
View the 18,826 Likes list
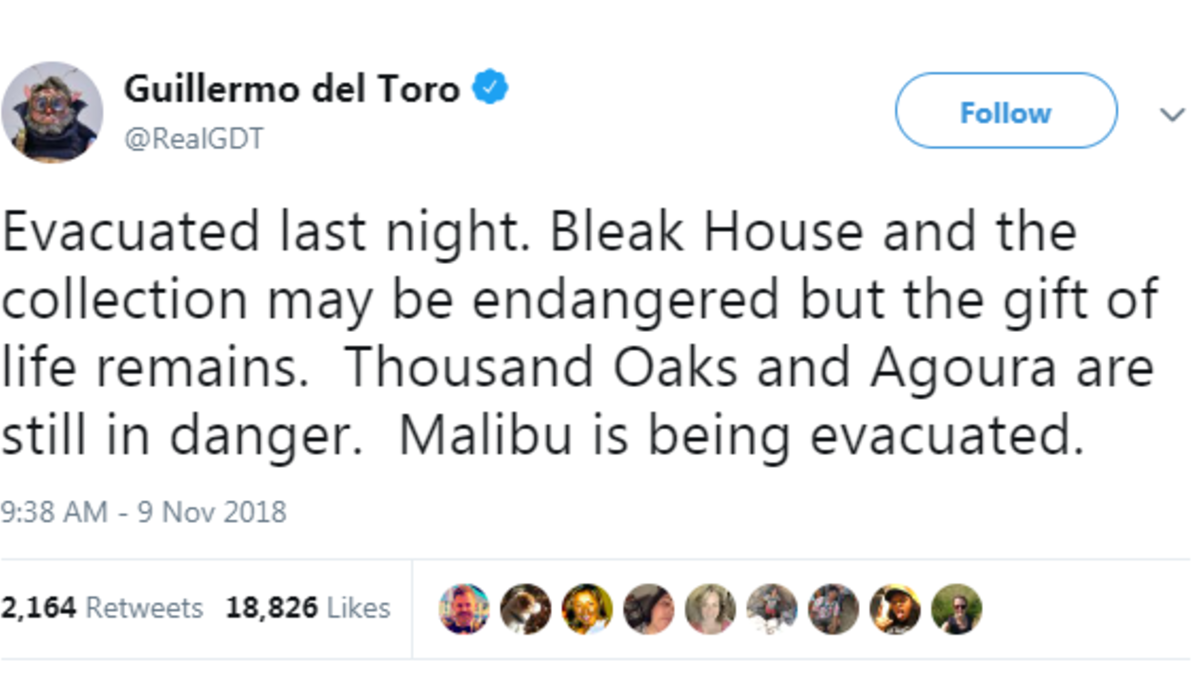308,608
